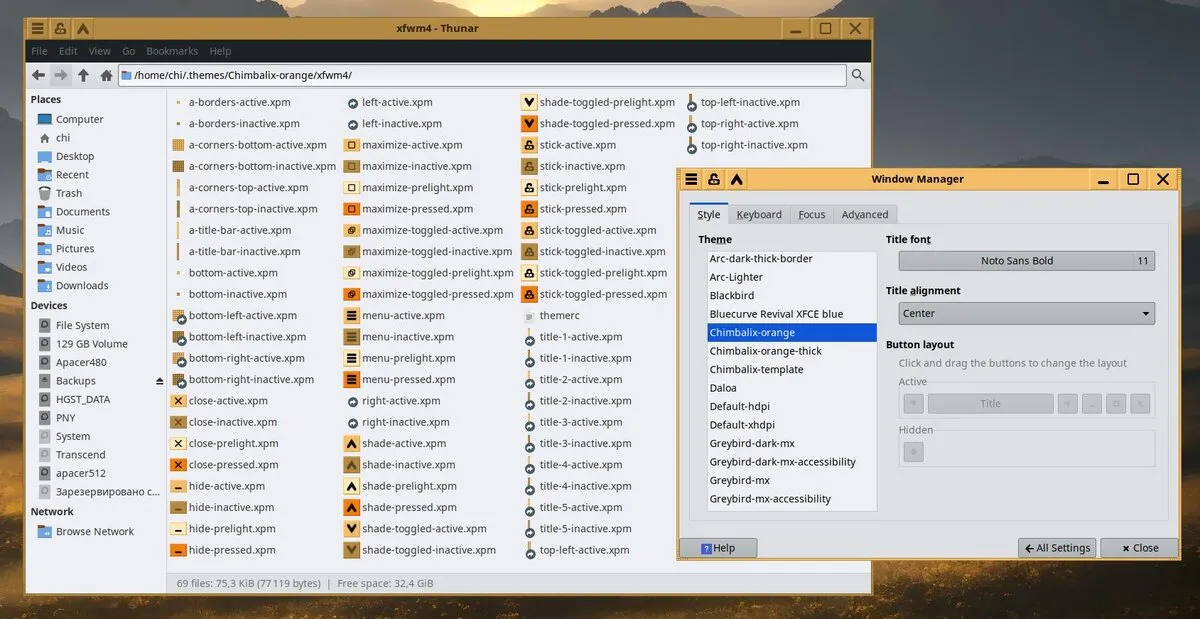Screen dimensions: 1200x619
Task: Select Arc-dark-thick-border theme
Action: pos(791,258)
